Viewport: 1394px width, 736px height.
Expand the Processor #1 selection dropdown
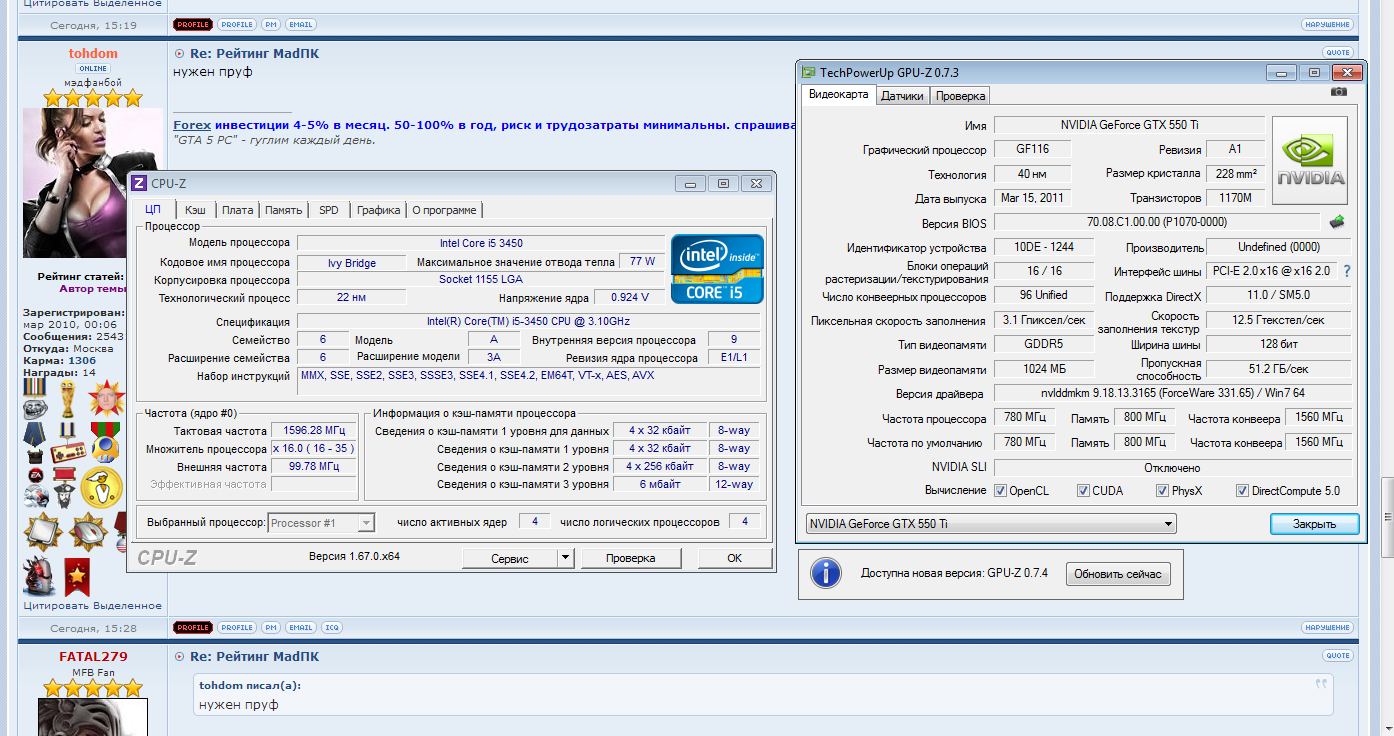click(366, 523)
